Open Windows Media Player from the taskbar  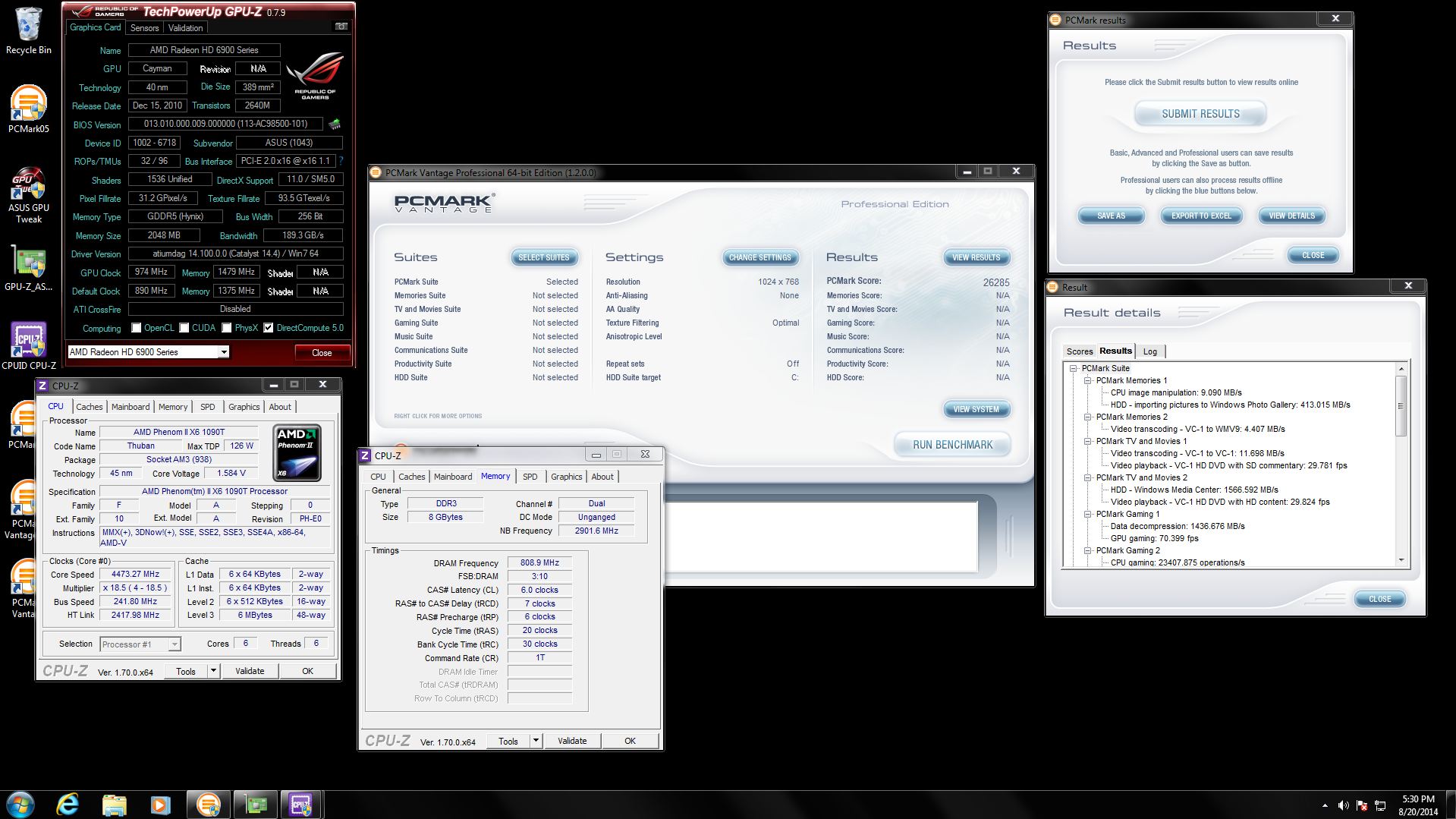click(160, 804)
